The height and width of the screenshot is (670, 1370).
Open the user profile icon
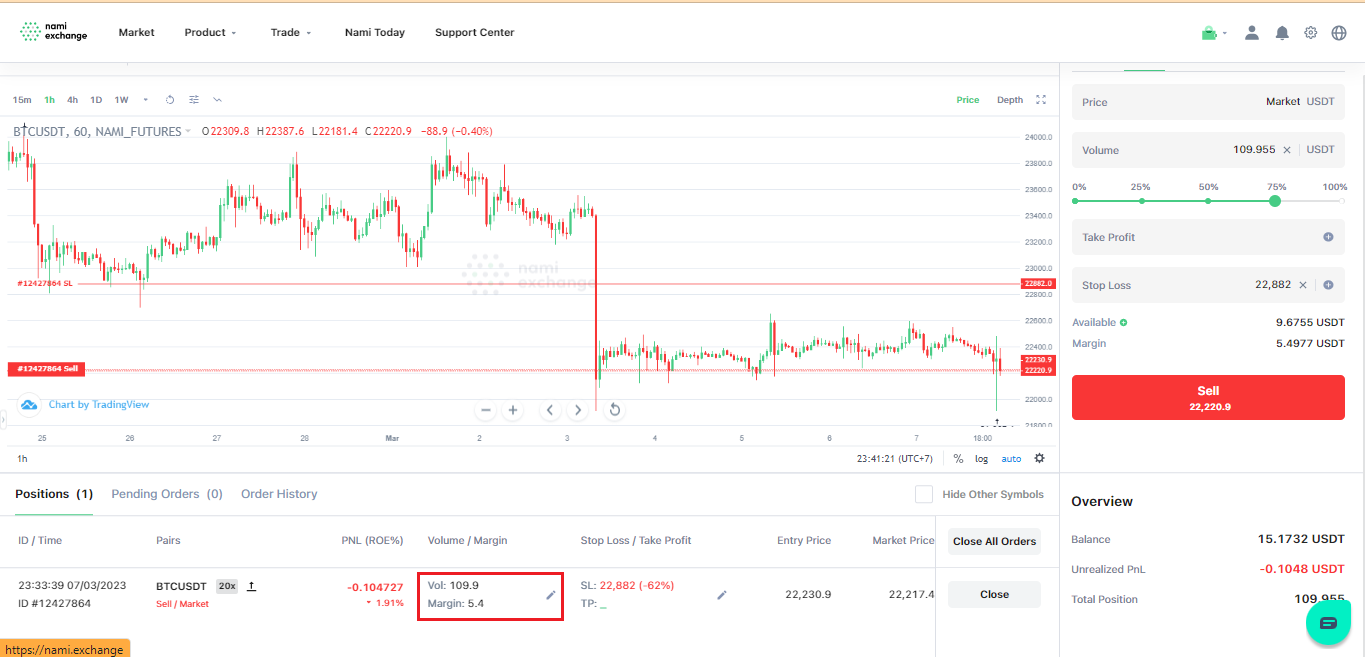(1251, 33)
